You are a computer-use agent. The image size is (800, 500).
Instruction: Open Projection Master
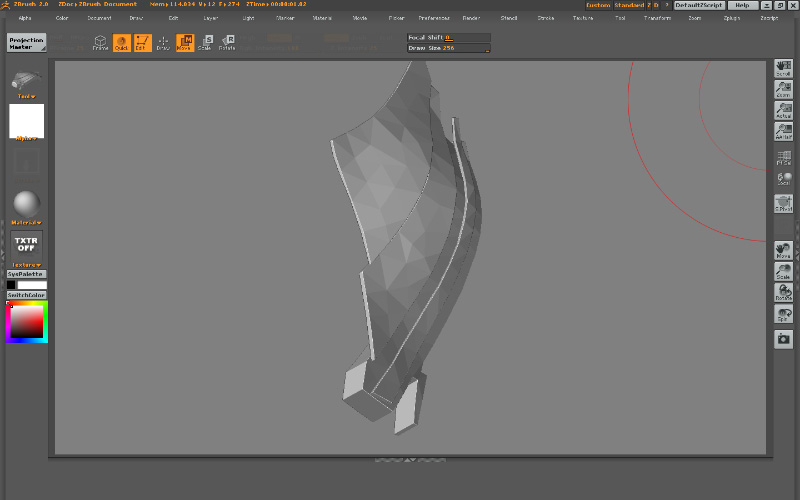tap(27, 42)
